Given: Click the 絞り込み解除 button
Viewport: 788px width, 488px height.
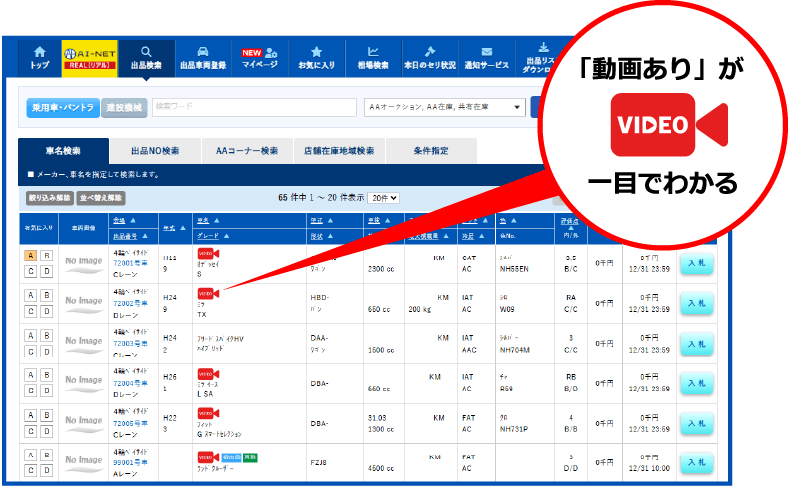Looking at the screenshot, I should click(49, 198).
